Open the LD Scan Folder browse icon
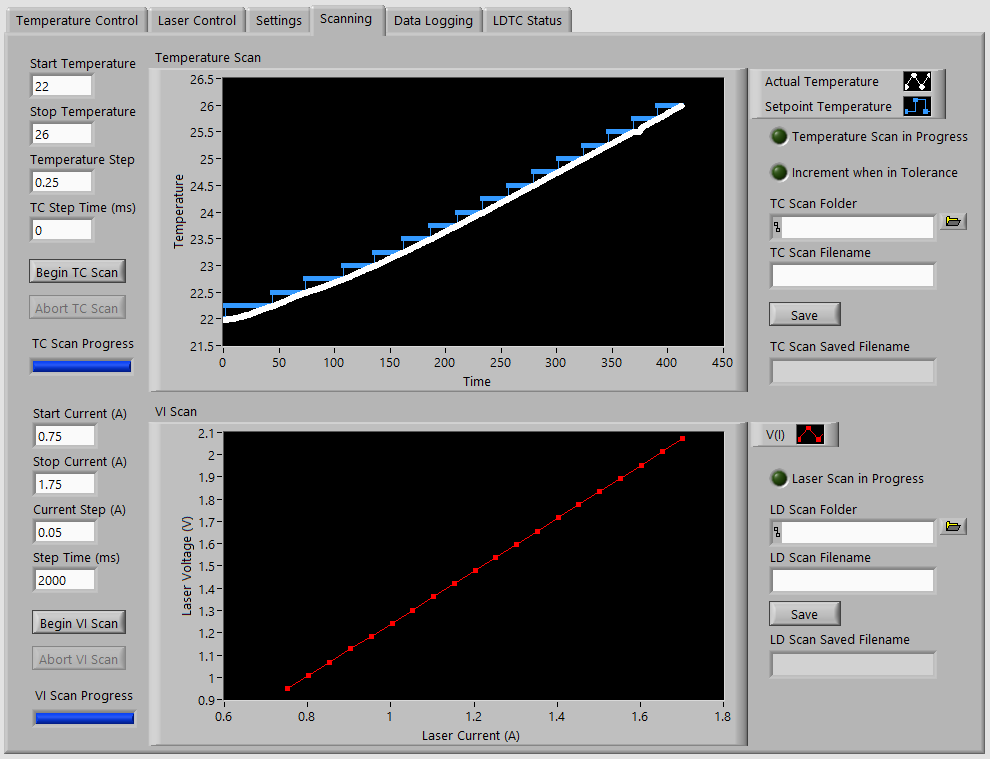Screen dimensions: 990x759 click(x=953, y=526)
